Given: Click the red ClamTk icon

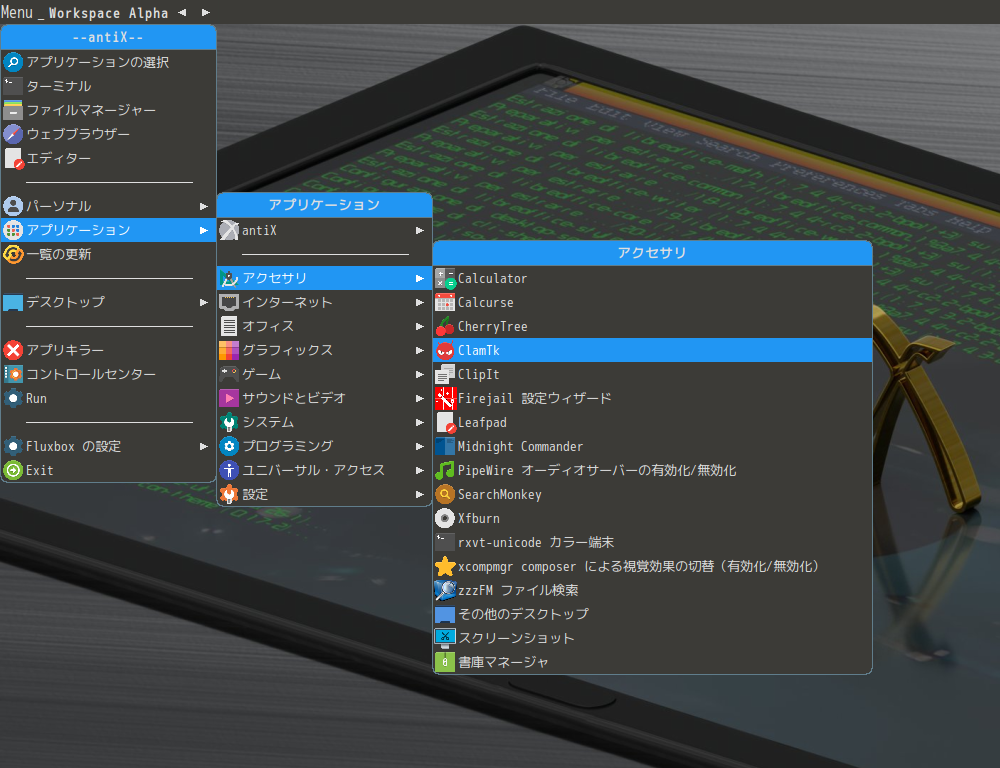Looking at the screenshot, I should pos(445,350).
